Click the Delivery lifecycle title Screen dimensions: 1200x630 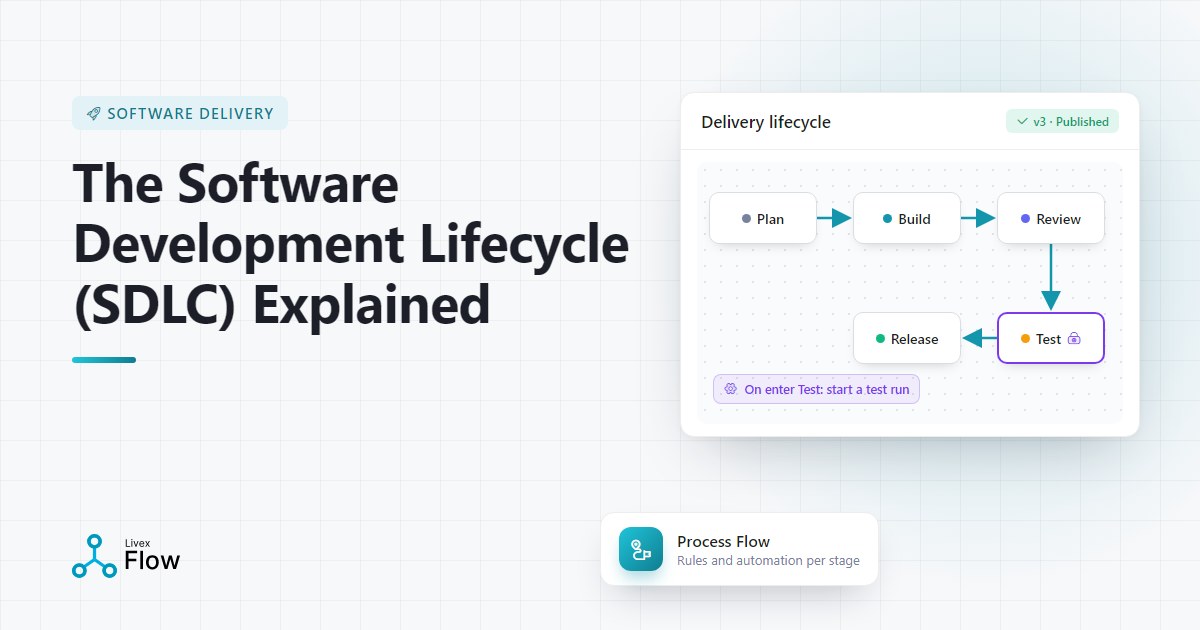click(766, 122)
